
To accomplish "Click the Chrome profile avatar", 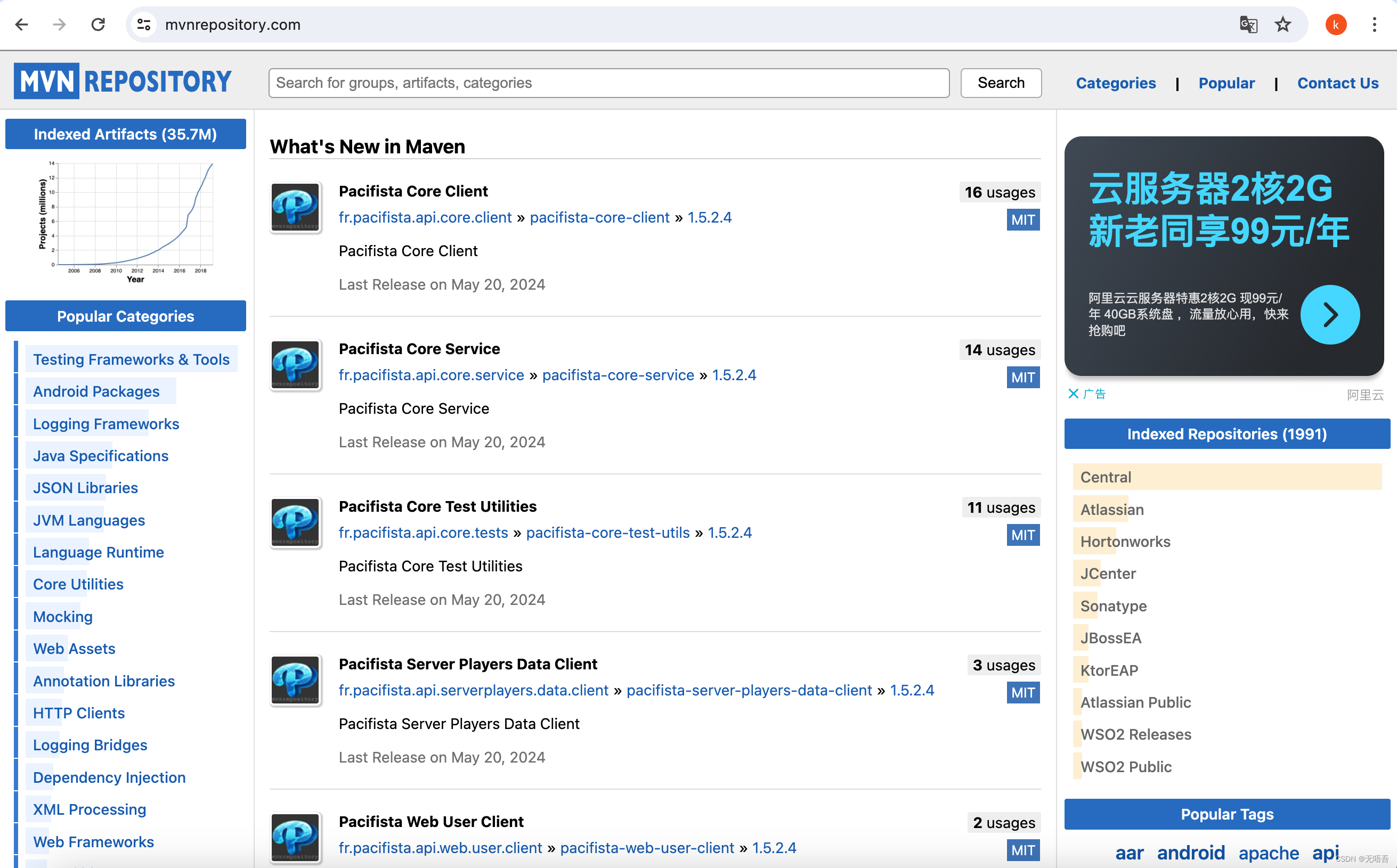I will 1336,24.
